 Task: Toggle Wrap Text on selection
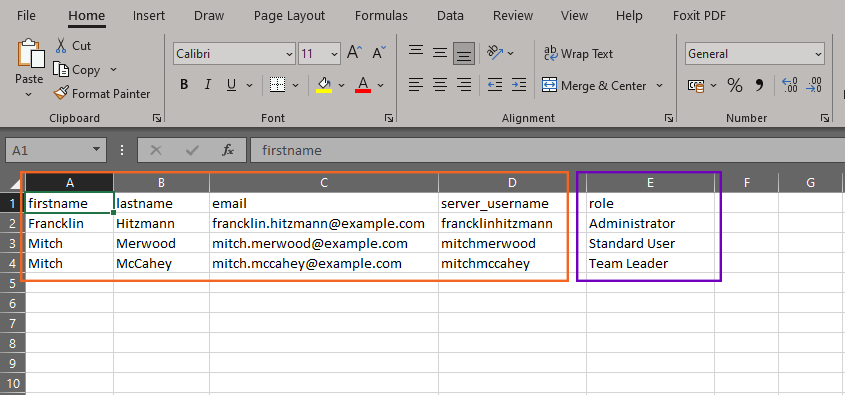[577, 54]
